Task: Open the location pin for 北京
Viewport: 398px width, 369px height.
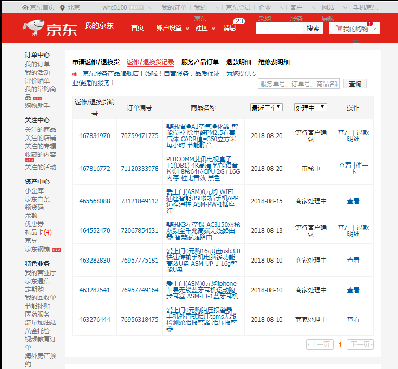Action: [62, 7]
